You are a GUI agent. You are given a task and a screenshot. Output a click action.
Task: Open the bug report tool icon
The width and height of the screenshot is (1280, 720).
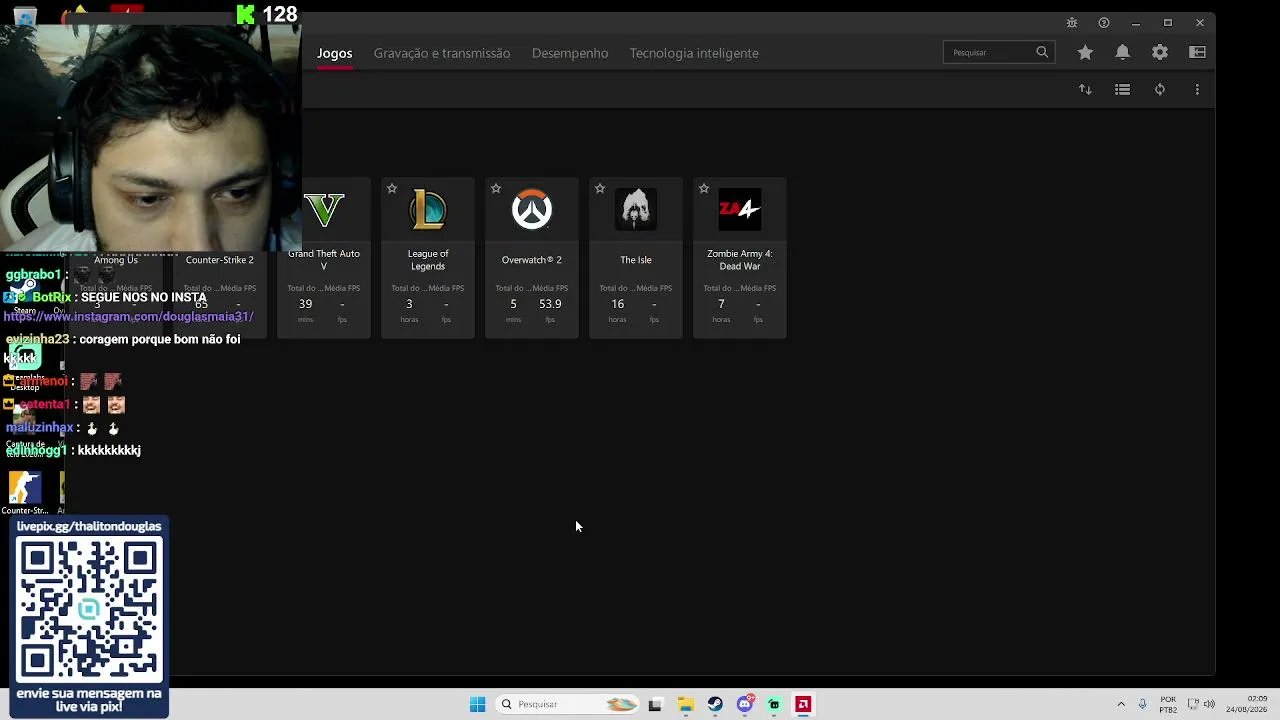1072,23
